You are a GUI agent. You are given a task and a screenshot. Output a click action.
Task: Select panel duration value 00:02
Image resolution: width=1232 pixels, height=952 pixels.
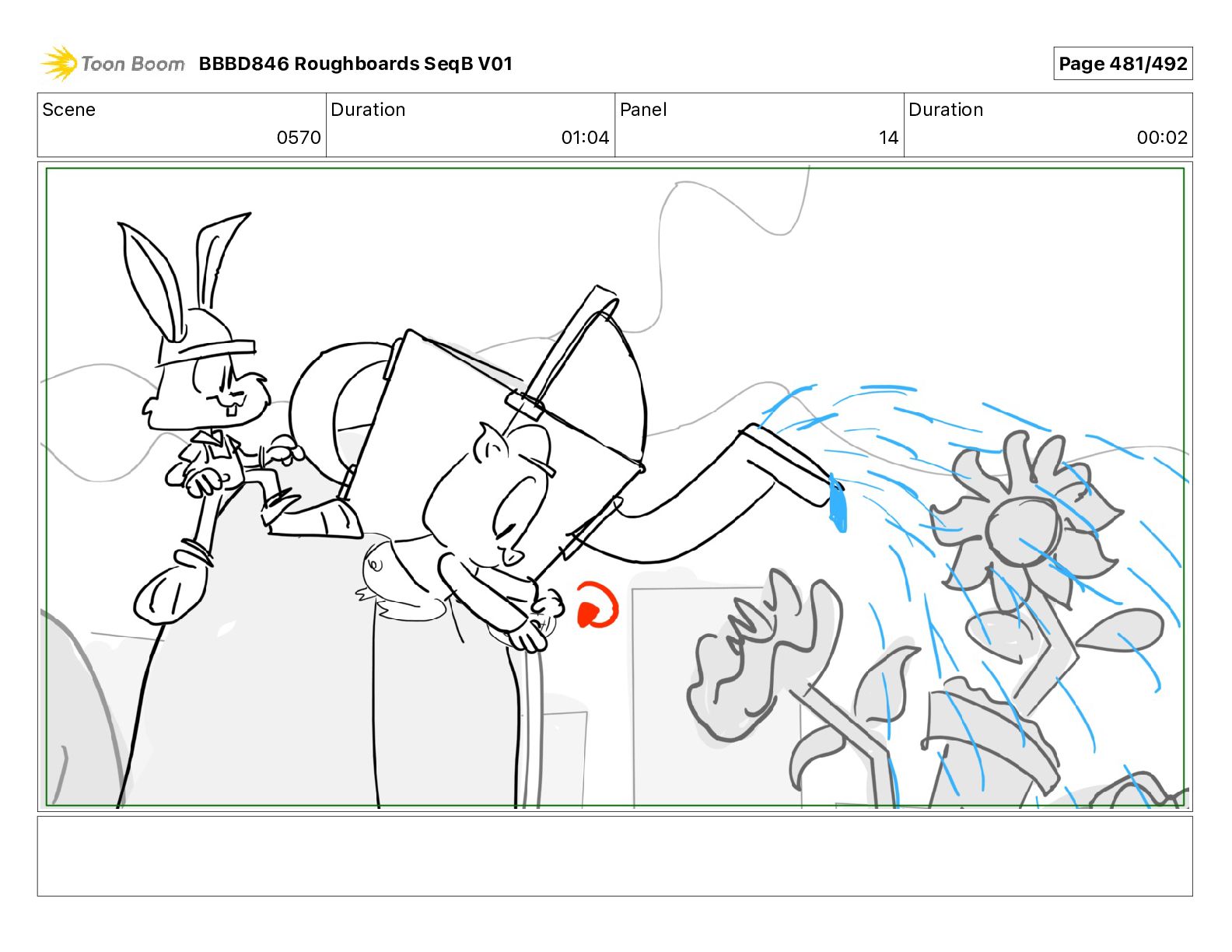point(1162,138)
